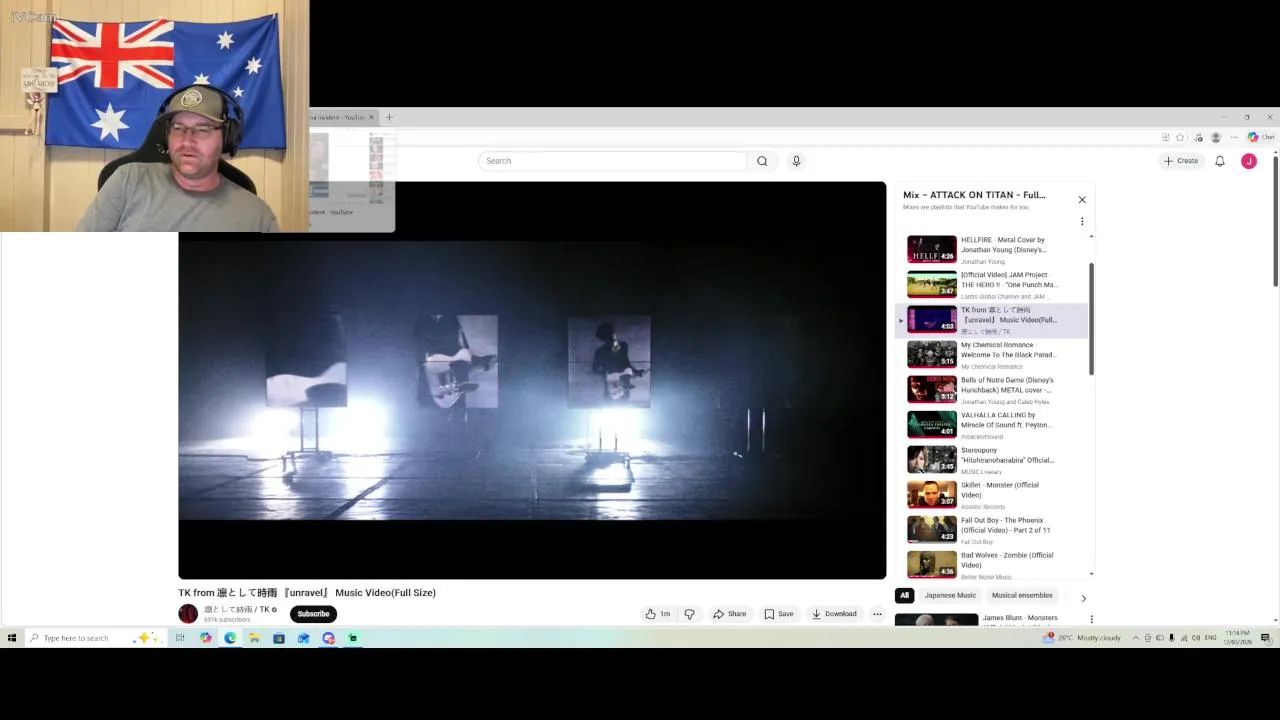
Task: Select Musical ensembles filter chip
Action: 1022,595
